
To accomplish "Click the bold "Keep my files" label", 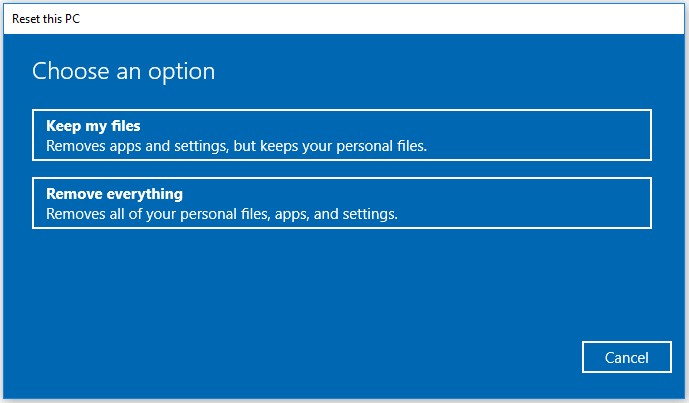I will coord(93,126).
